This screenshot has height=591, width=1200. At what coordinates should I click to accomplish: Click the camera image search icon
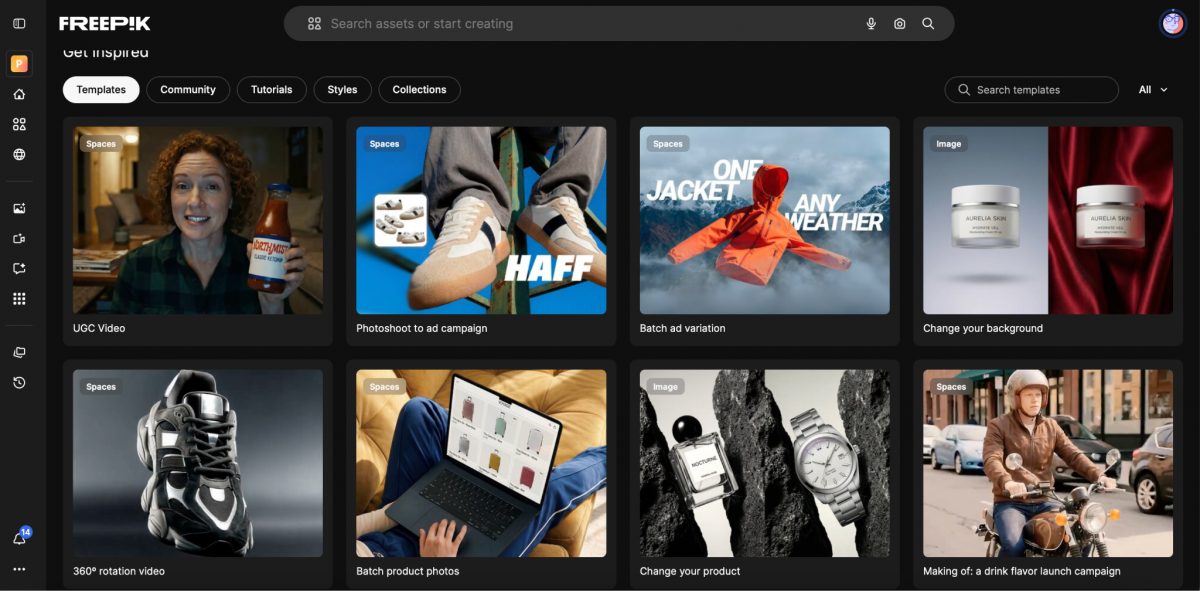coord(899,24)
